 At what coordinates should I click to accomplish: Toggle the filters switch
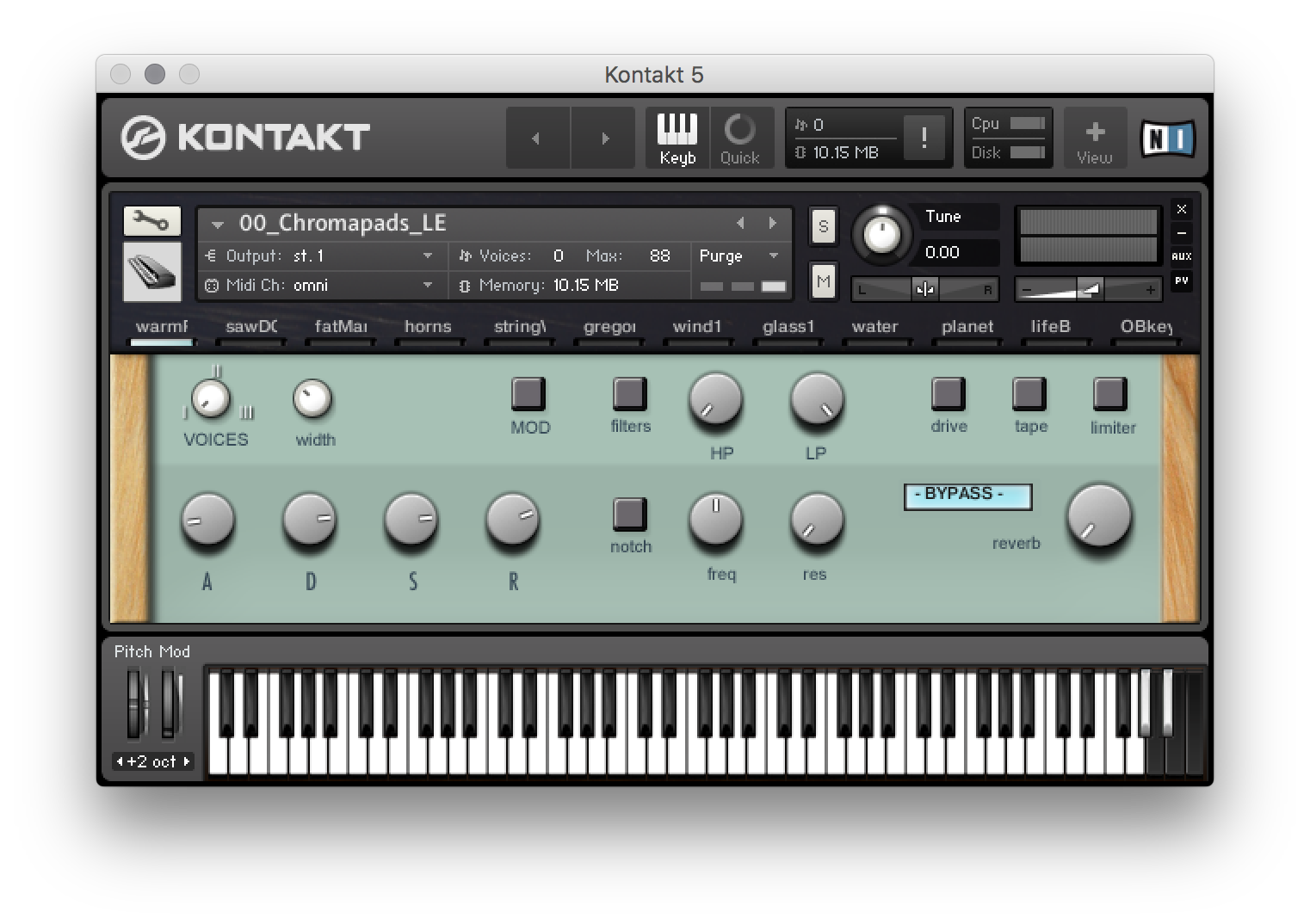tap(629, 393)
